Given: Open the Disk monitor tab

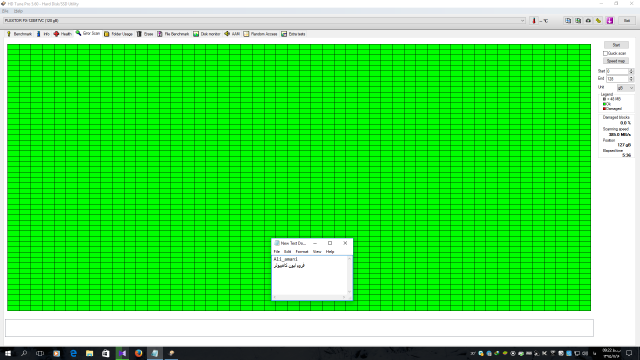Looking at the screenshot, I should (x=207, y=34).
